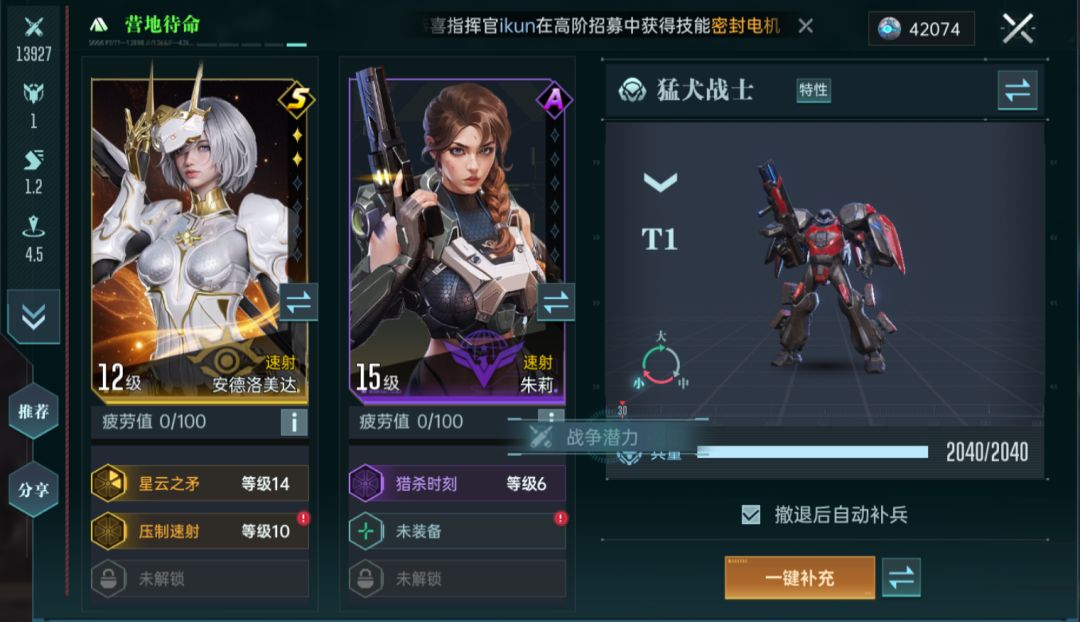
Task: Click the troop size cycle icon
Action: 661,364
